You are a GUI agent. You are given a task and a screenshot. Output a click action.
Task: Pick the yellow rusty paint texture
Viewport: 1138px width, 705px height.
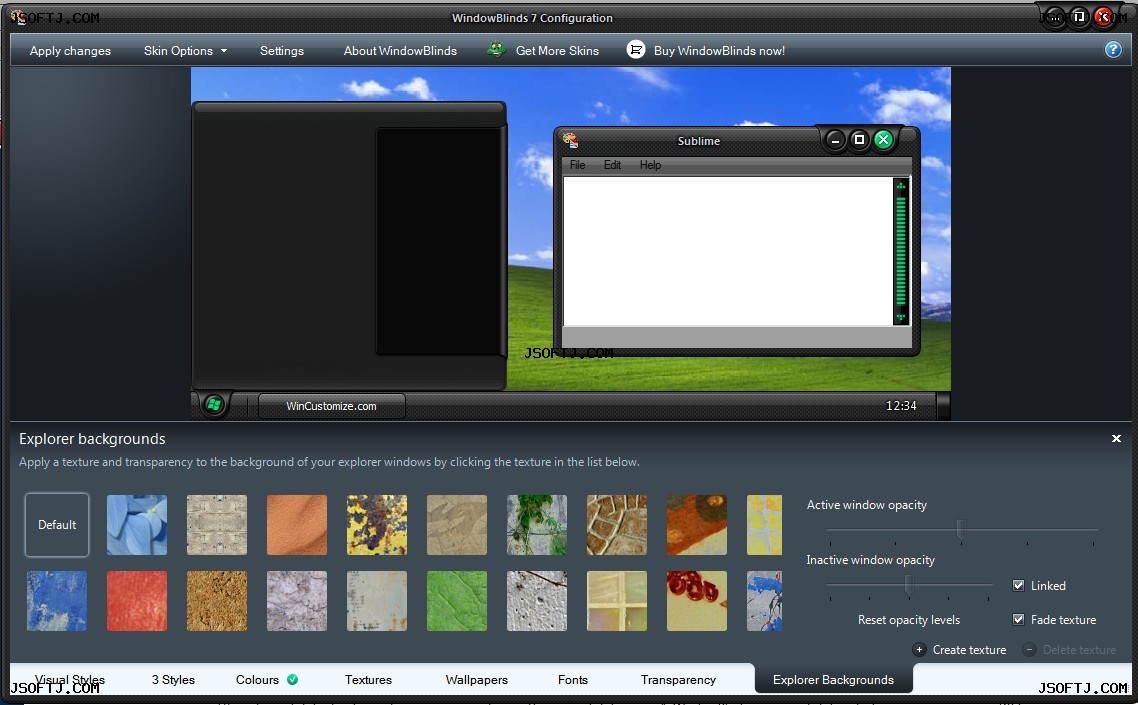click(x=377, y=525)
